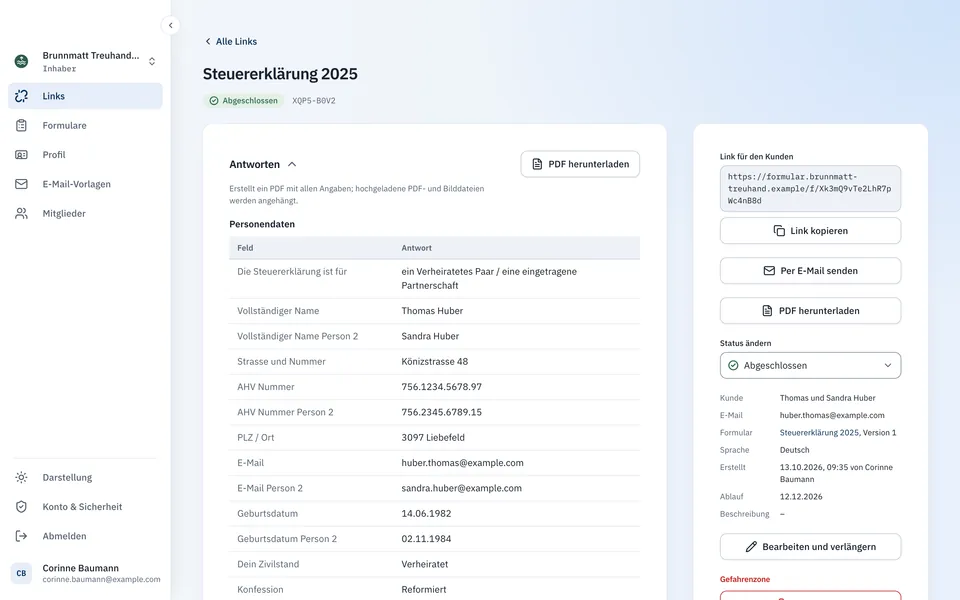Click the back chevron before Alle Links
Viewport: 960px width, 600px height.
click(208, 42)
